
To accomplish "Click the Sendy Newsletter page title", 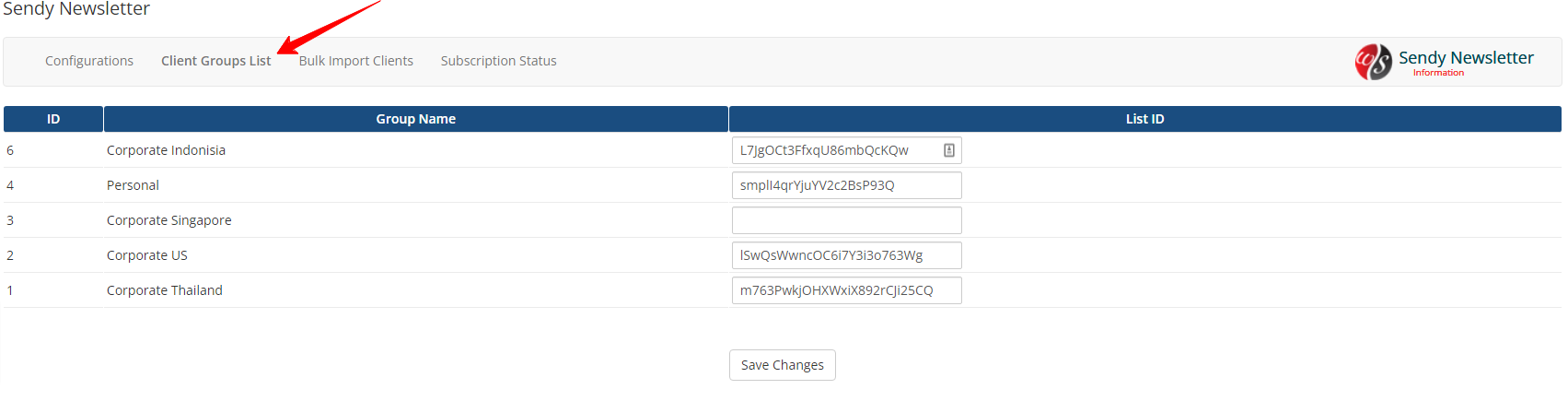I will (x=76, y=9).
